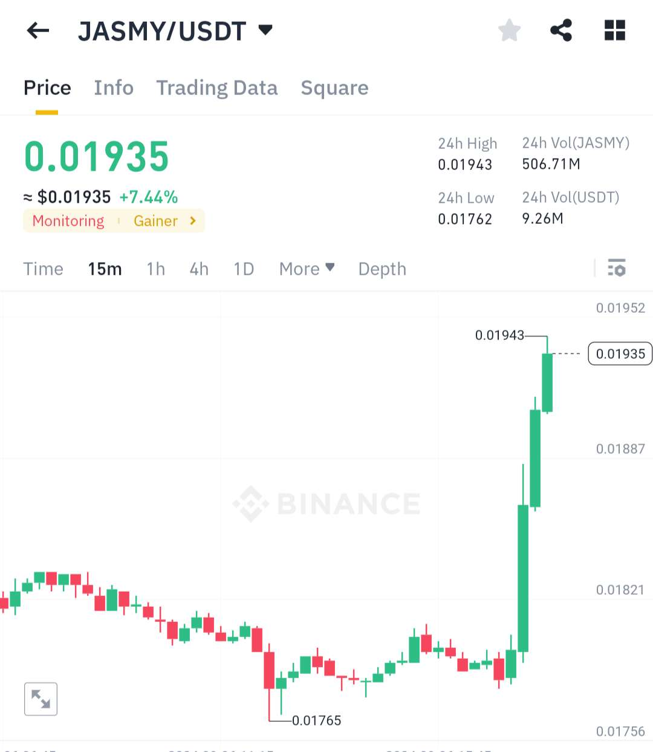Select the Price tab
The image size is (653, 752).
[47, 88]
